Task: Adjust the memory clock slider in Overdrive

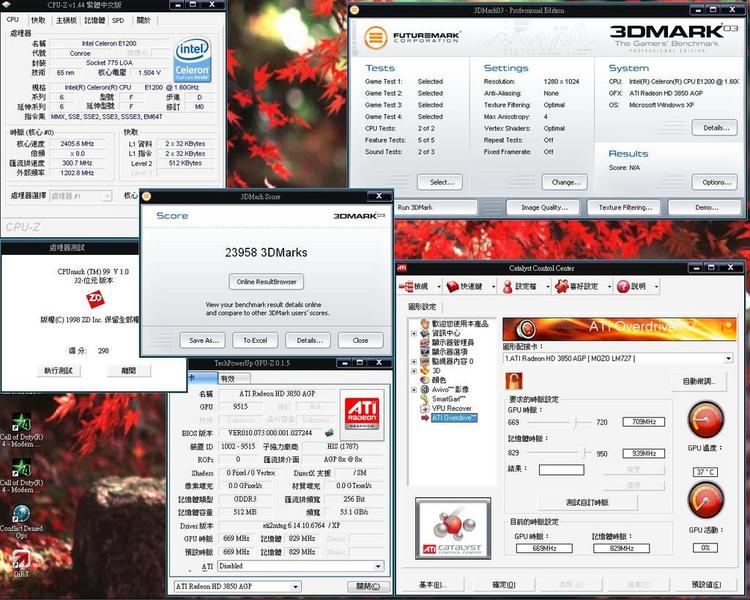Action: point(585,453)
